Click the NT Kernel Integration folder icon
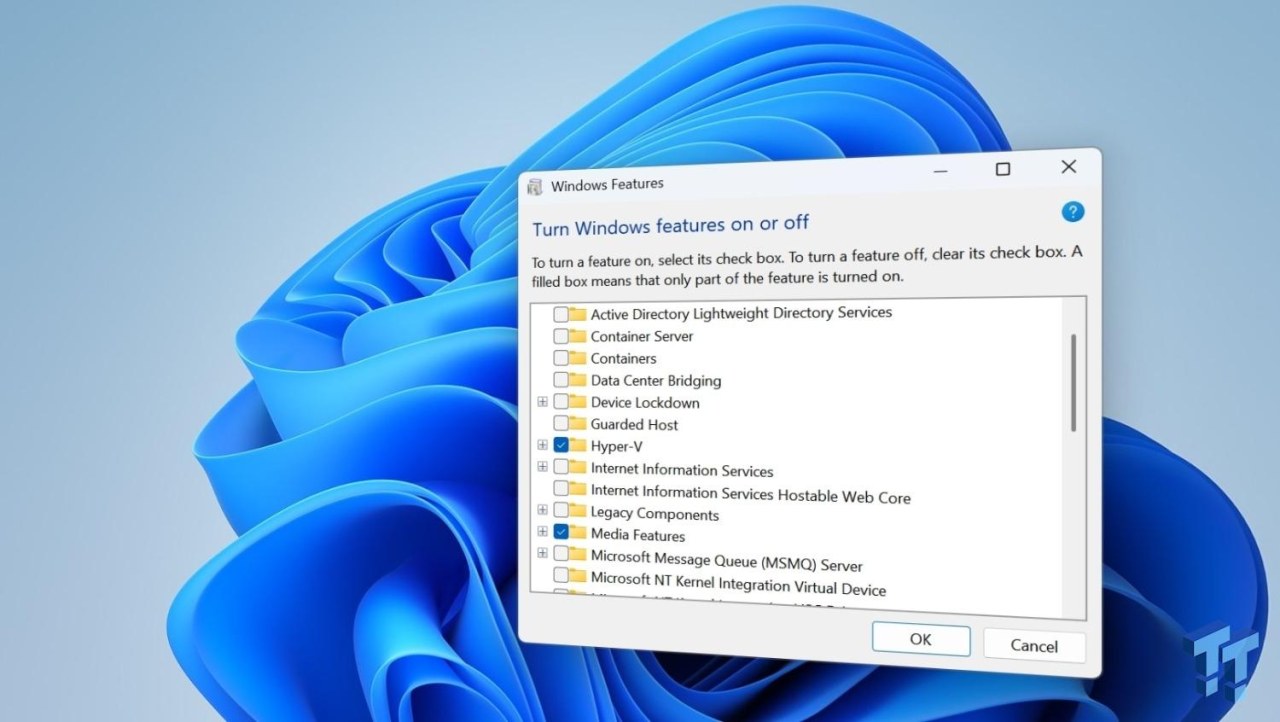The image size is (1280, 722). tap(578, 576)
